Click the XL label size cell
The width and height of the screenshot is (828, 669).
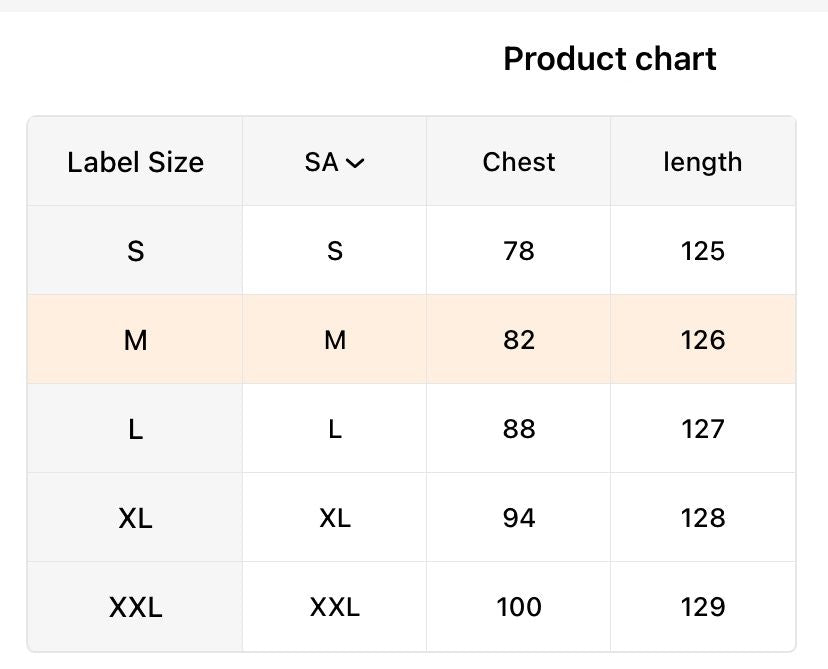[135, 518]
